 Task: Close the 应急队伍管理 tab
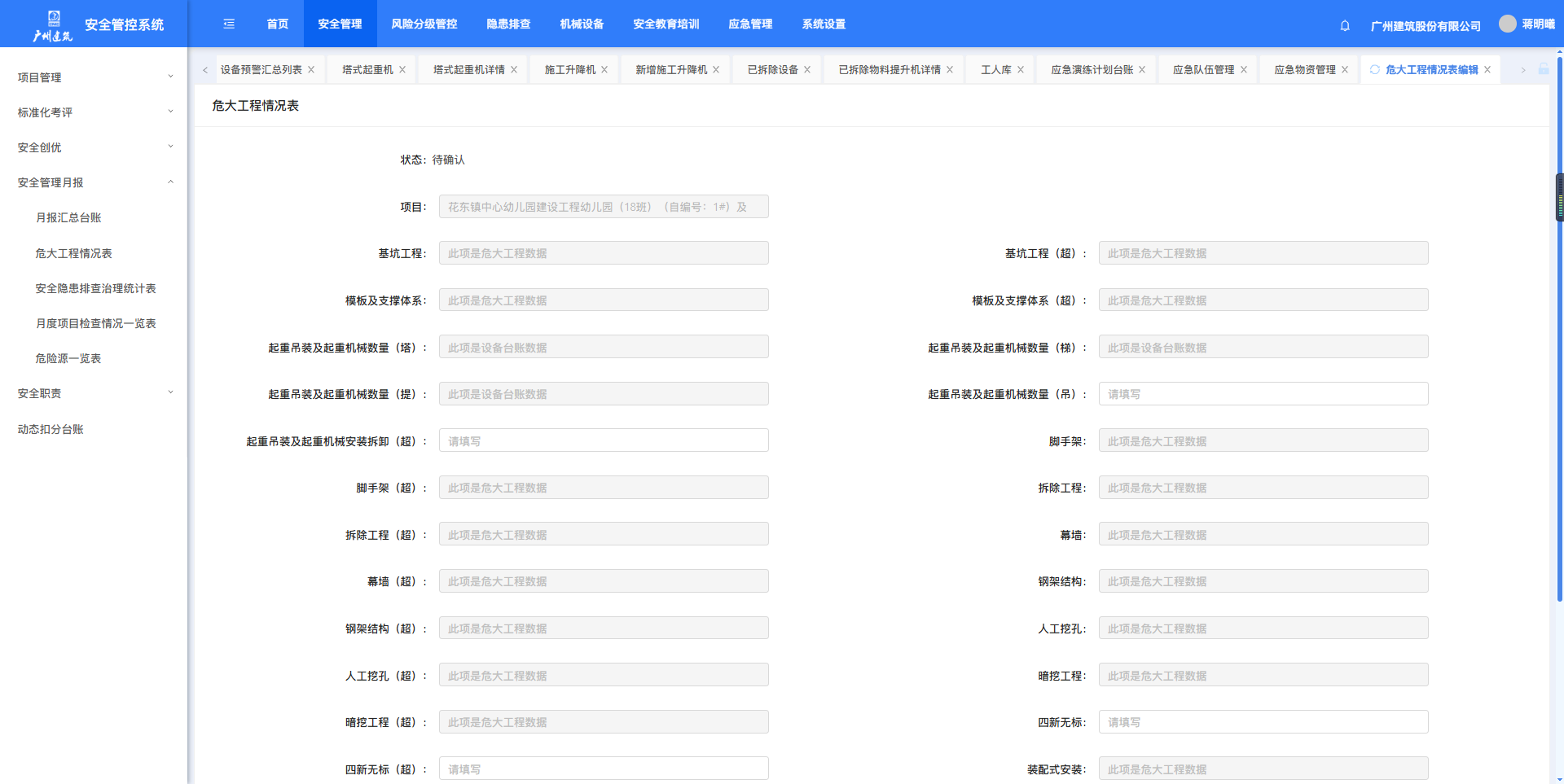tap(1244, 70)
